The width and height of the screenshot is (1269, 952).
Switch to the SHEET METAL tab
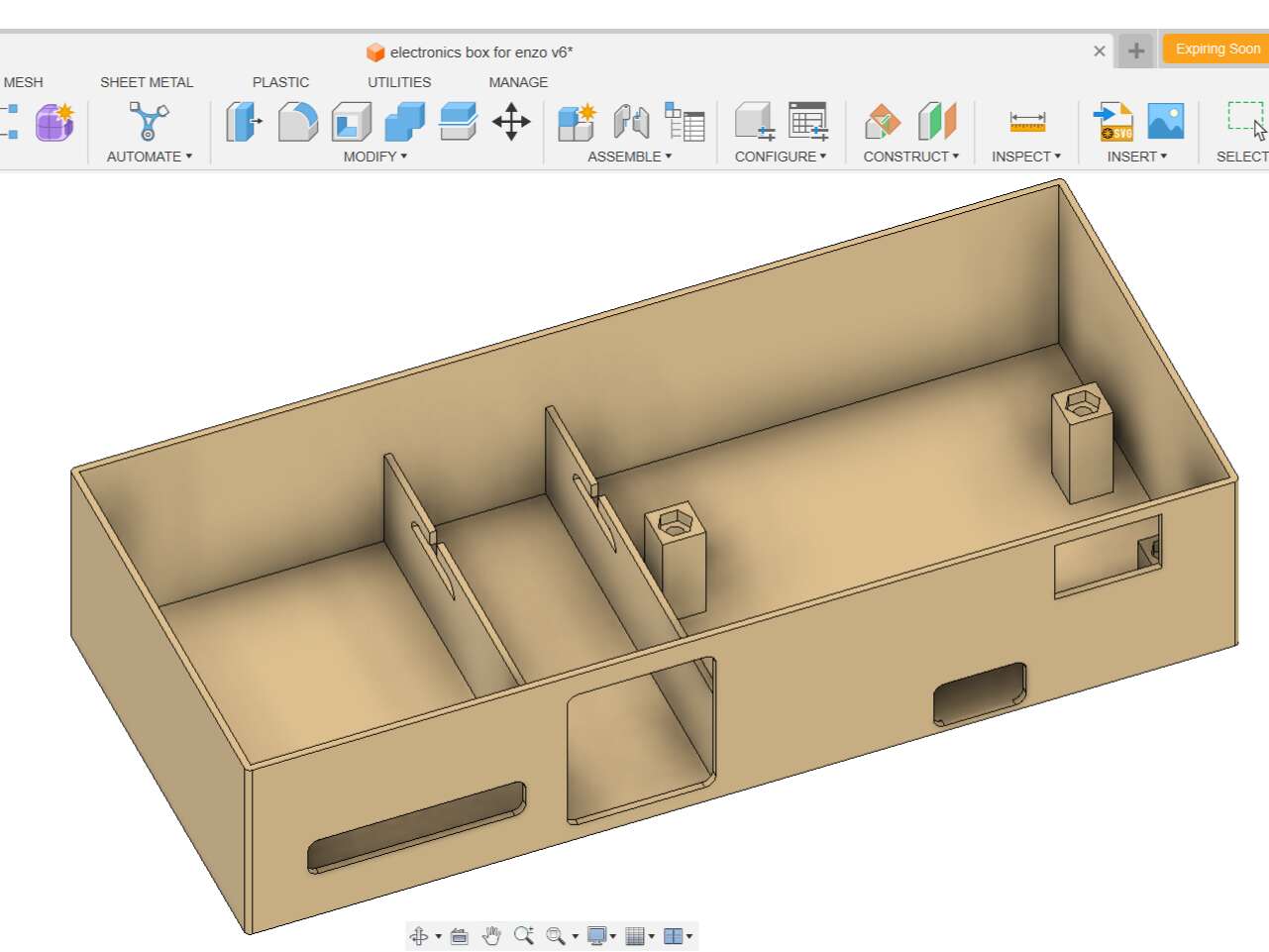(147, 82)
